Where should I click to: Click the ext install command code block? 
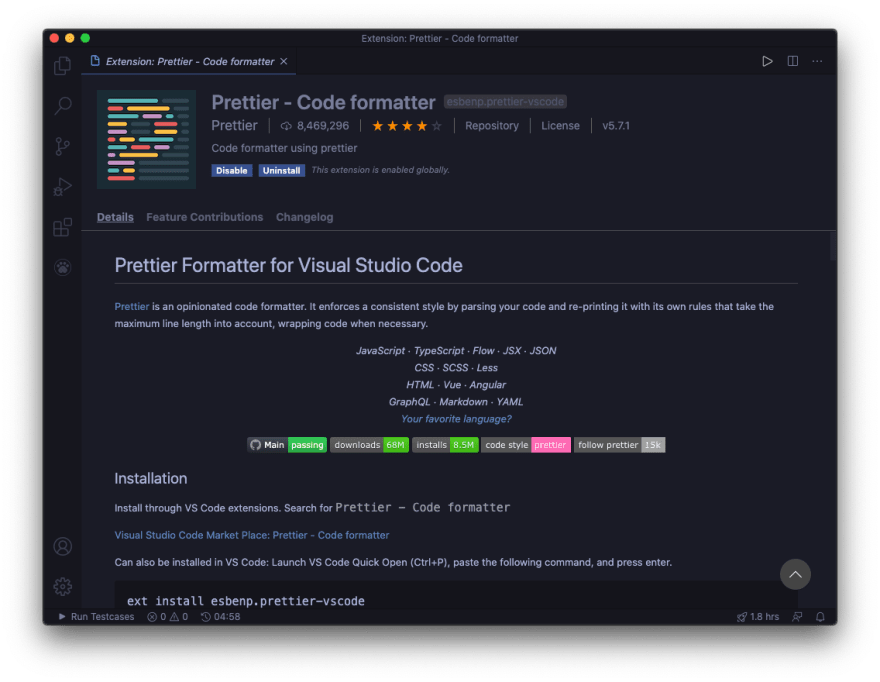[x=456, y=596]
